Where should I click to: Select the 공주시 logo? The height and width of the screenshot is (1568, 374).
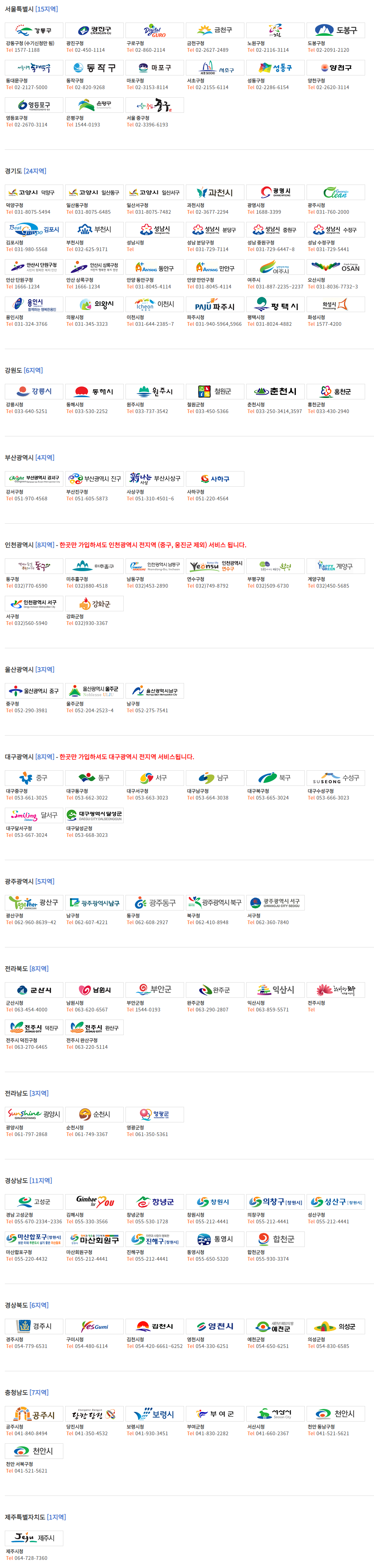pos(34,1414)
